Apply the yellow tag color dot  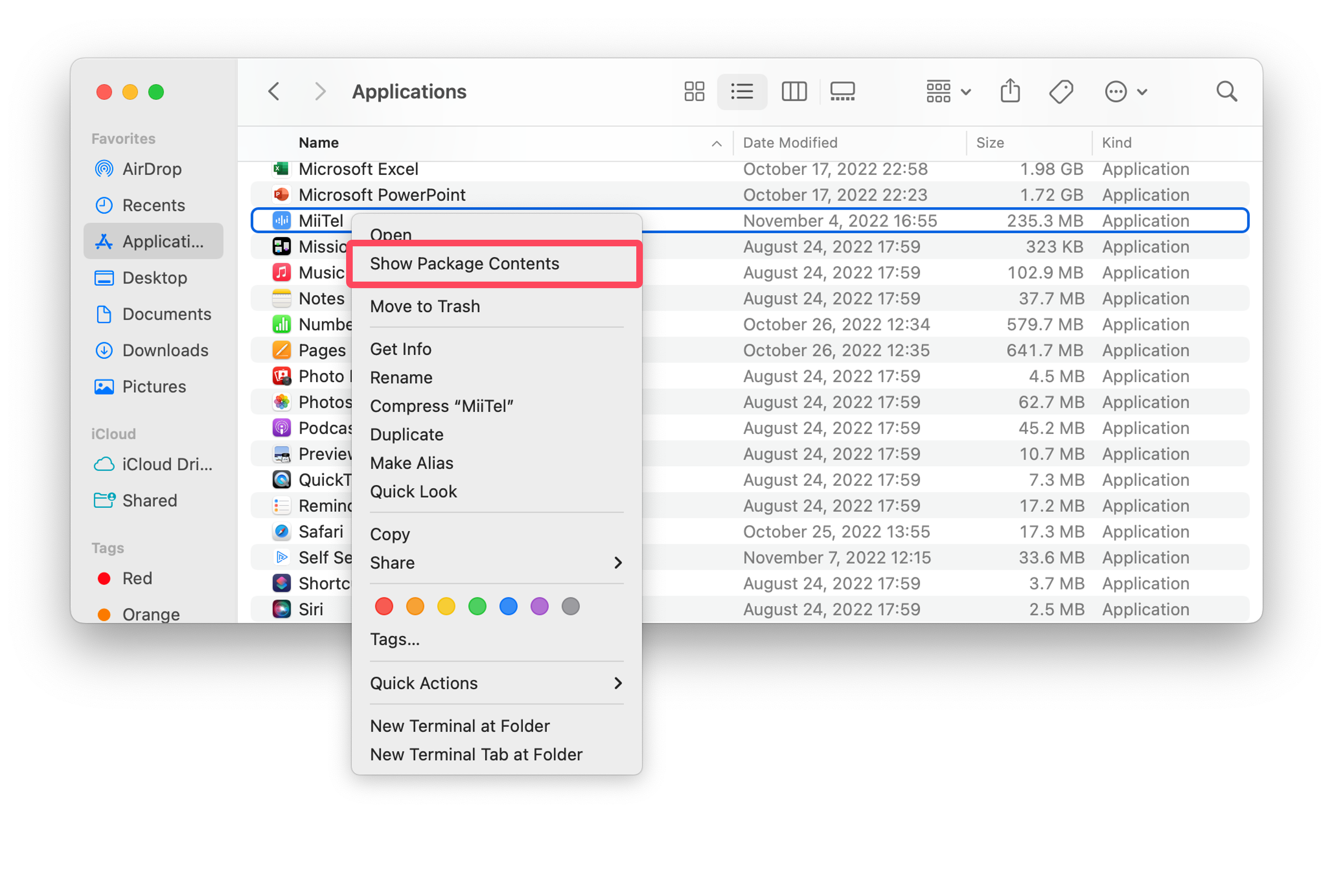pos(446,606)
